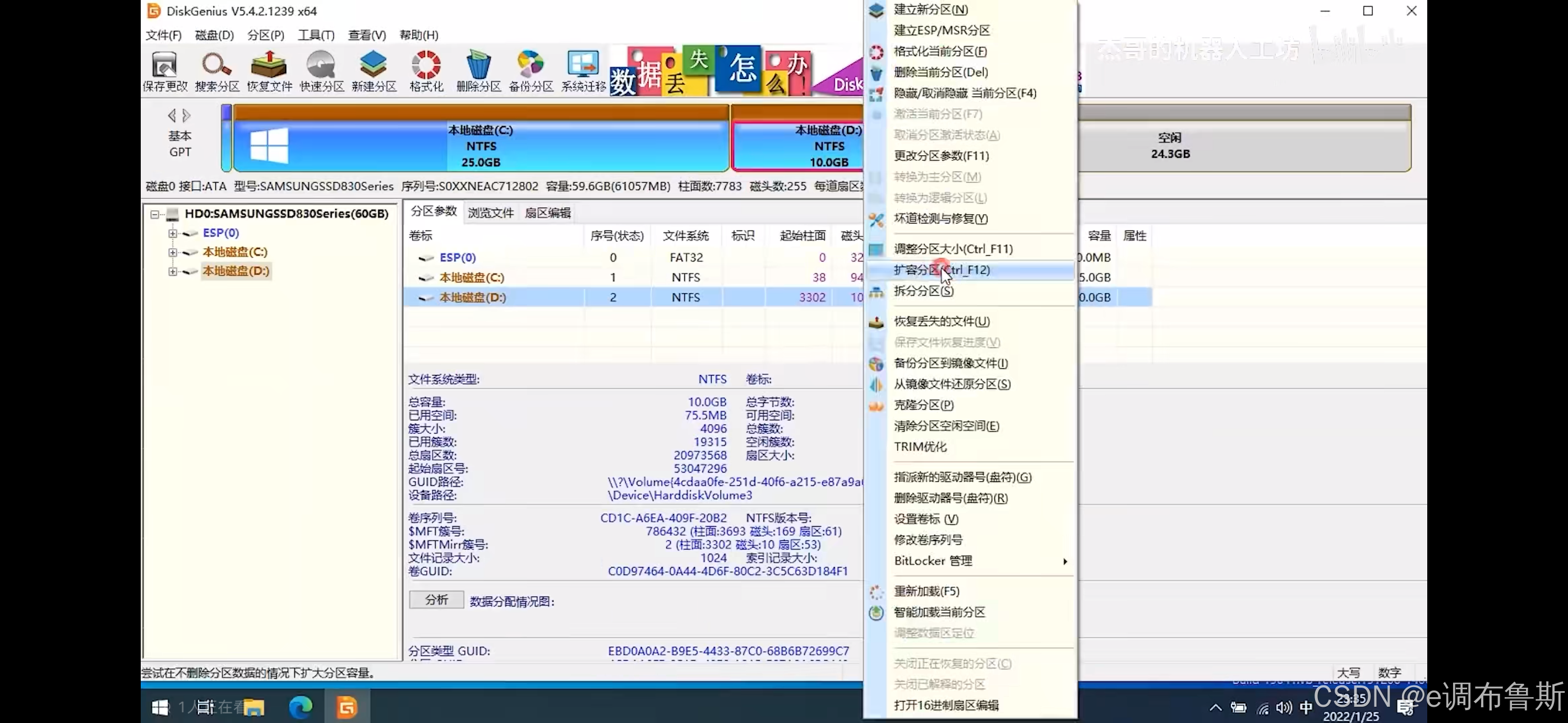Image resolution: width=1568 pixels, height=723 pixels.
Task: Choose 建立ESP/MSR分区 menu entry
Action: (970, 30)
